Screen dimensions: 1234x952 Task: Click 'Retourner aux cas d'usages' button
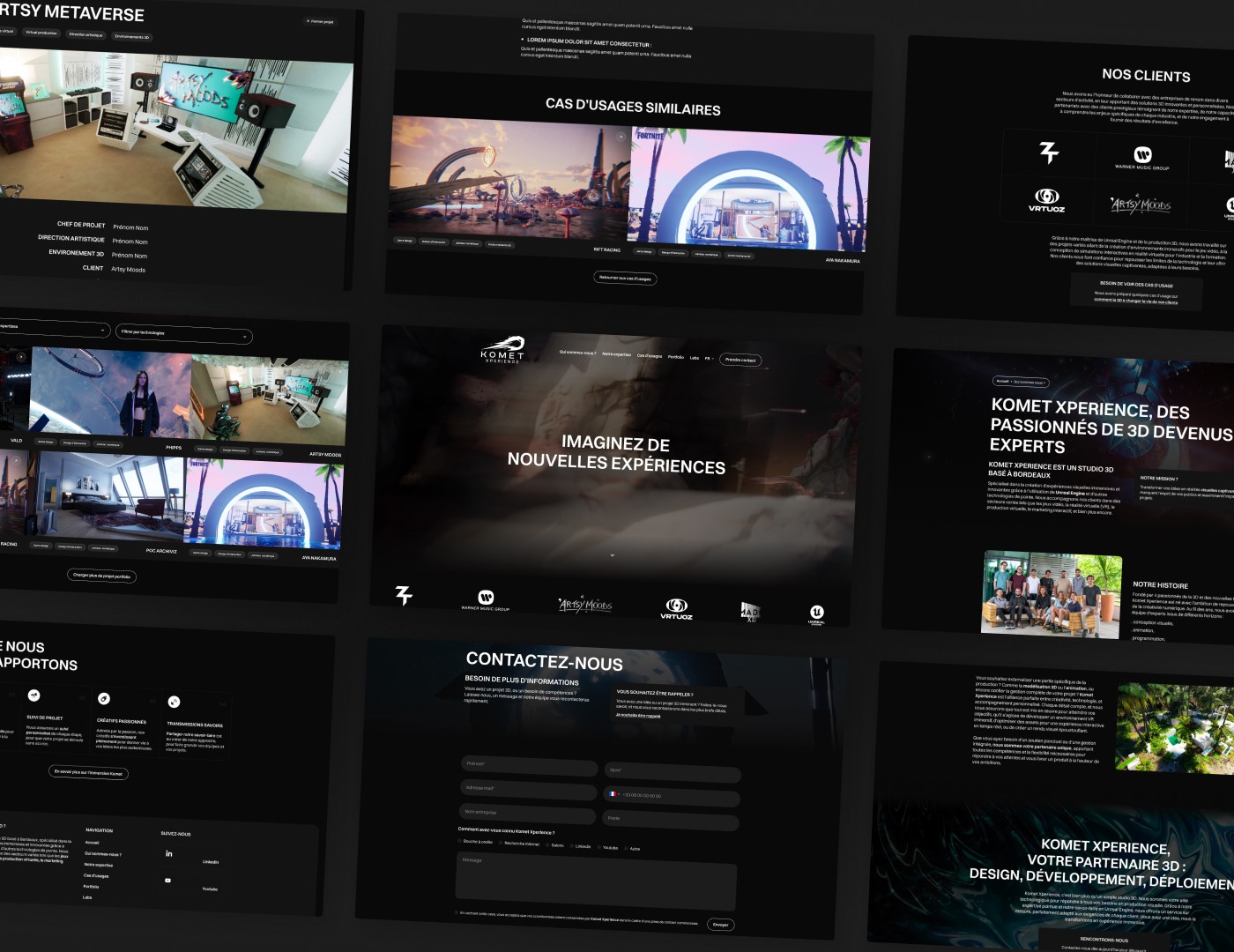625,278
